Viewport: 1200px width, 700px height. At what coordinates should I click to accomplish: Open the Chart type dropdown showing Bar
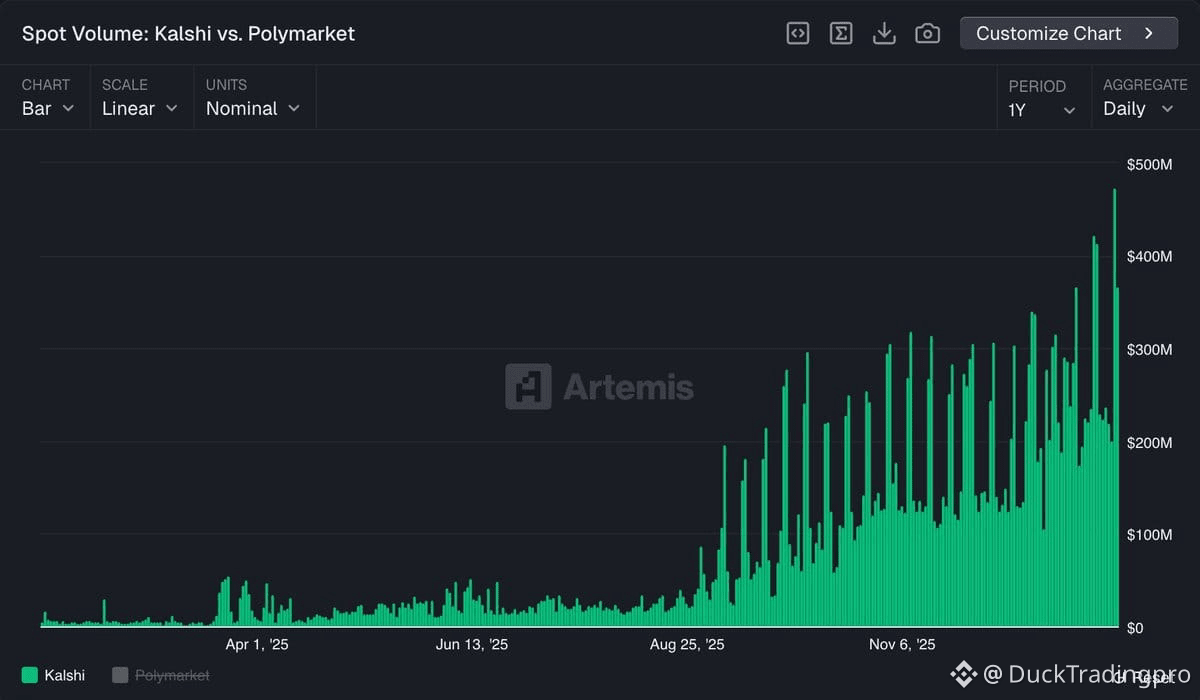[47, 108]
